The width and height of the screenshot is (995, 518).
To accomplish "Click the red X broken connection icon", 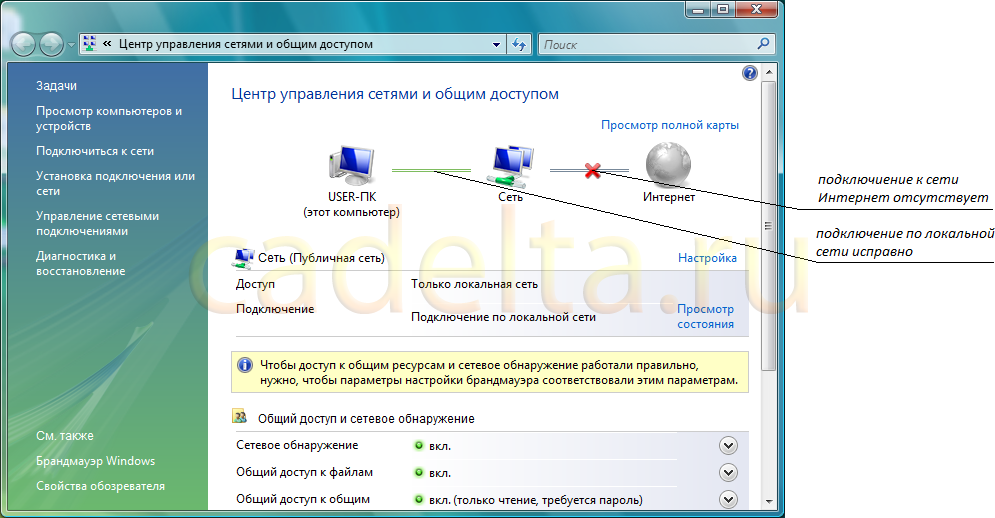I will [x=592, y=171].
